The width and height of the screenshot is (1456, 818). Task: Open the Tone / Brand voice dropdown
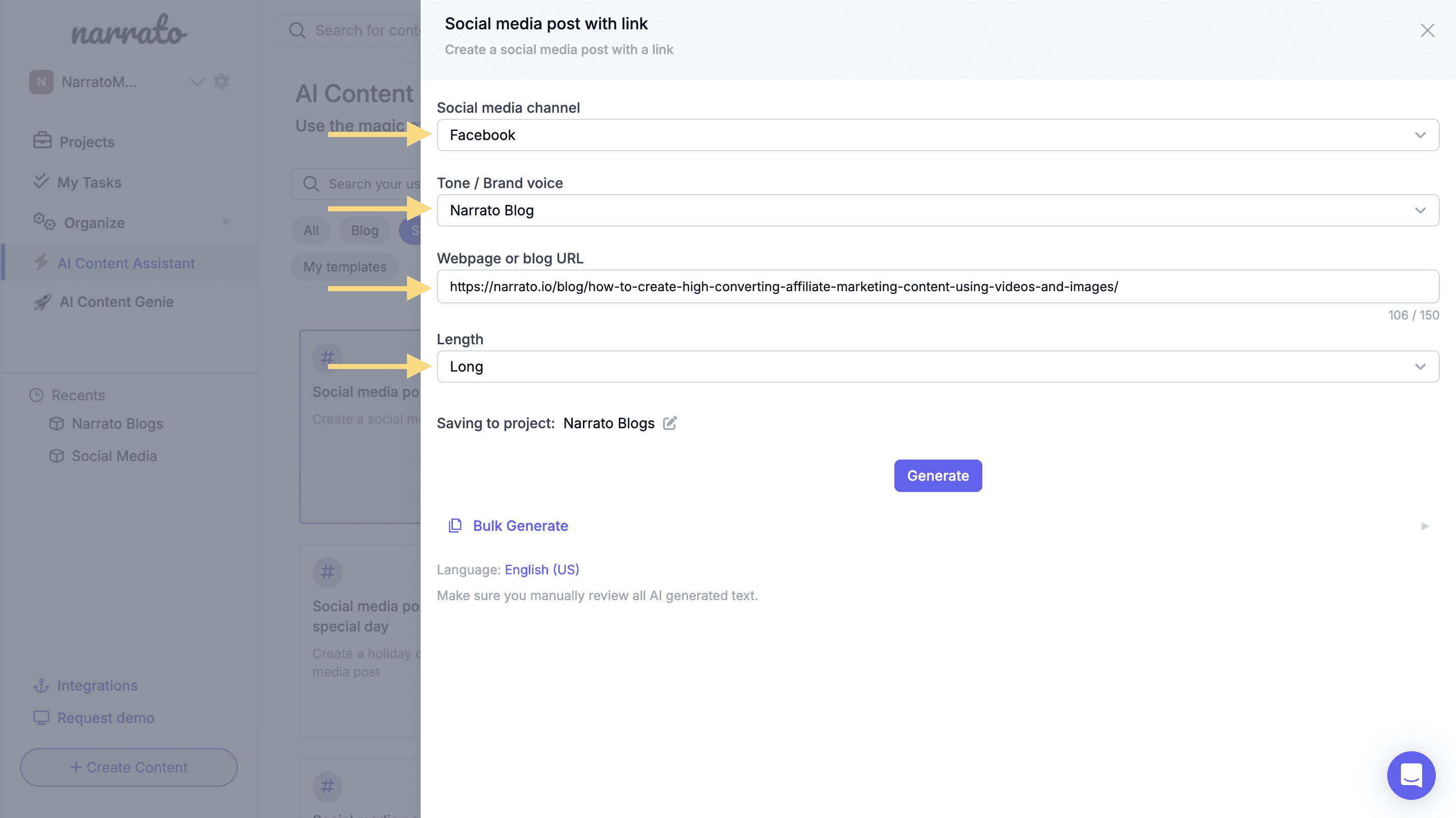[938, 210]
